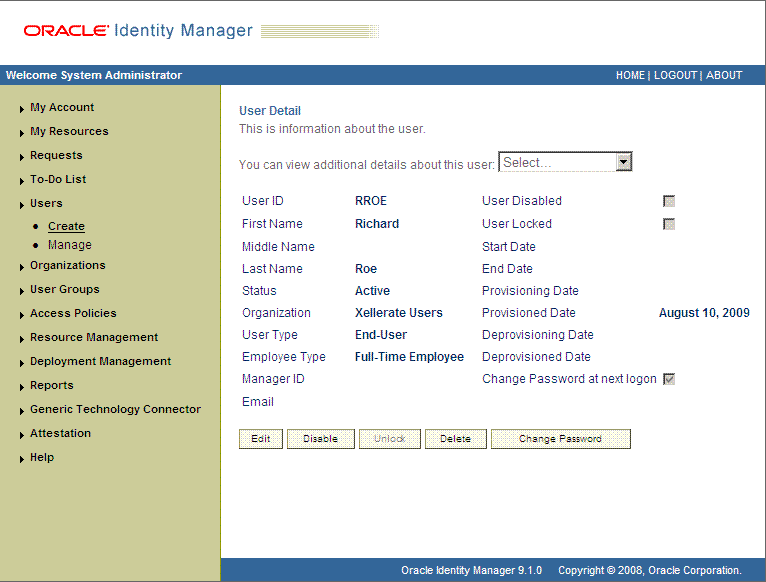766x582 pixels.
Task: Click Oracle Identity Manager 9.1.0 footer text
Action: coord(471,570)
